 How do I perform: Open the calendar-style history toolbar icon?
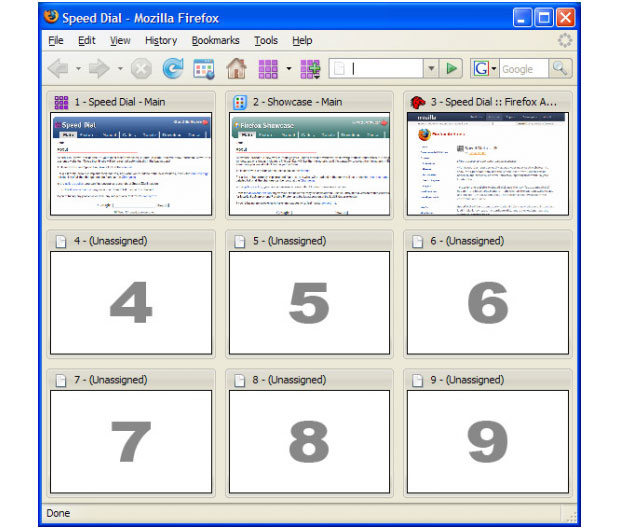204,69
